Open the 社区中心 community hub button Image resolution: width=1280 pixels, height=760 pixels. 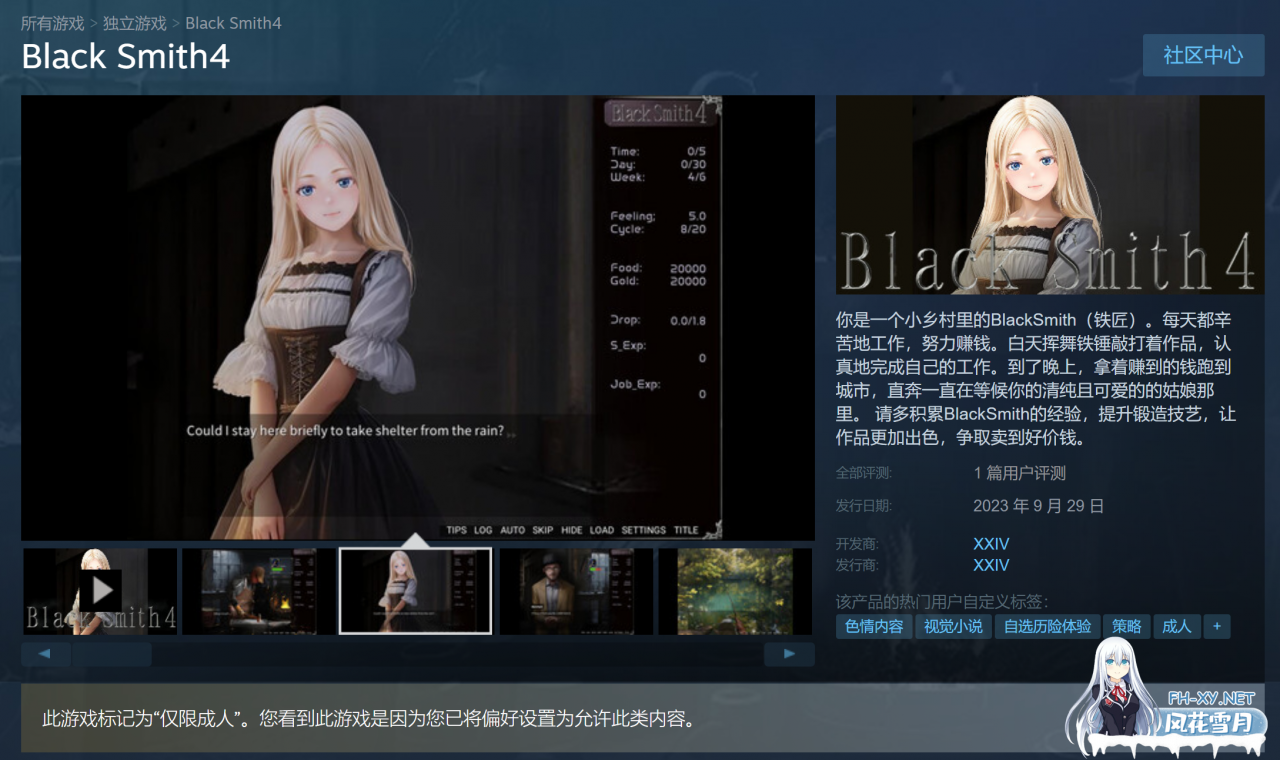[x=1203, y=55]
